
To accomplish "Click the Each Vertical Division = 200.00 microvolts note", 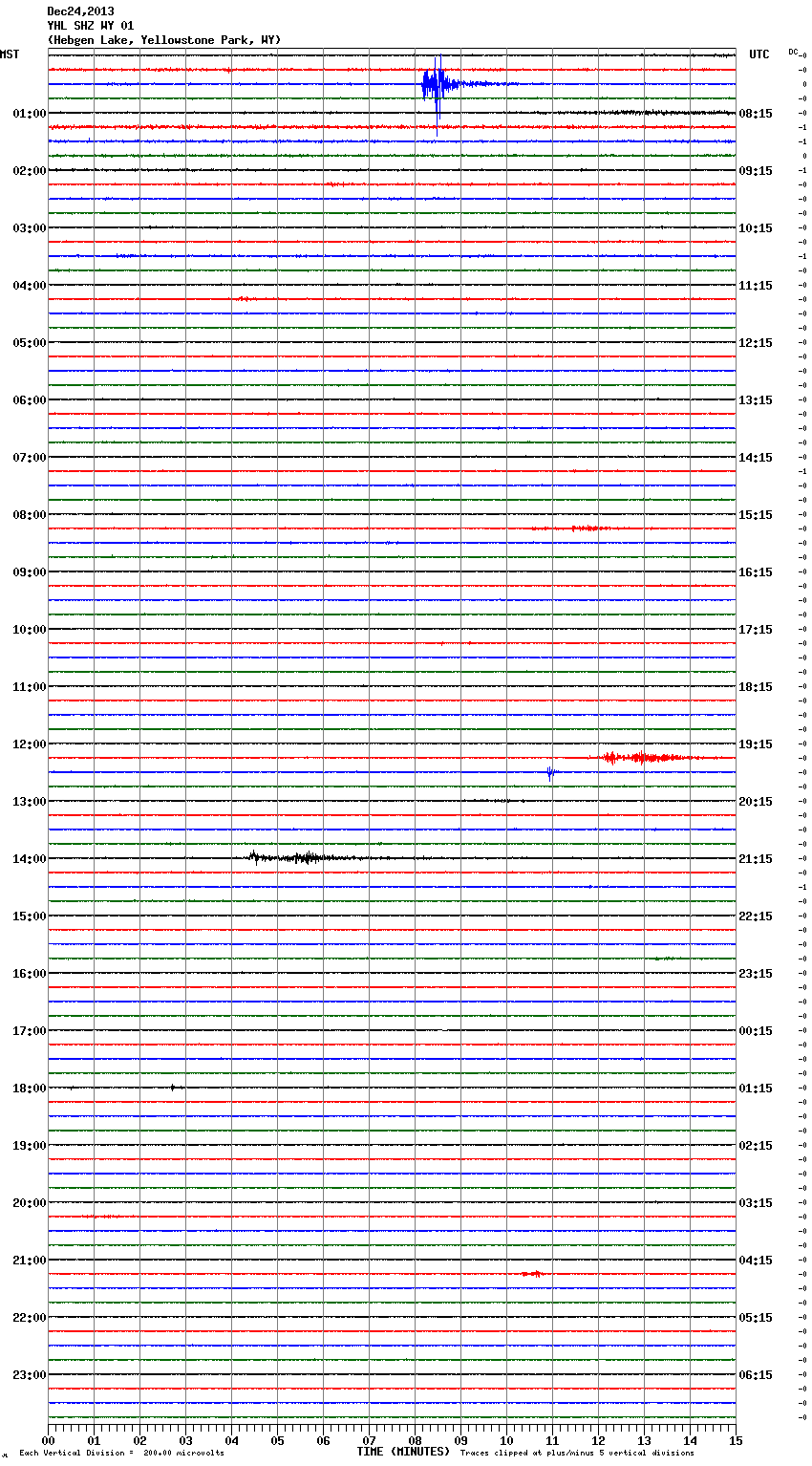I will [122, 1454].
